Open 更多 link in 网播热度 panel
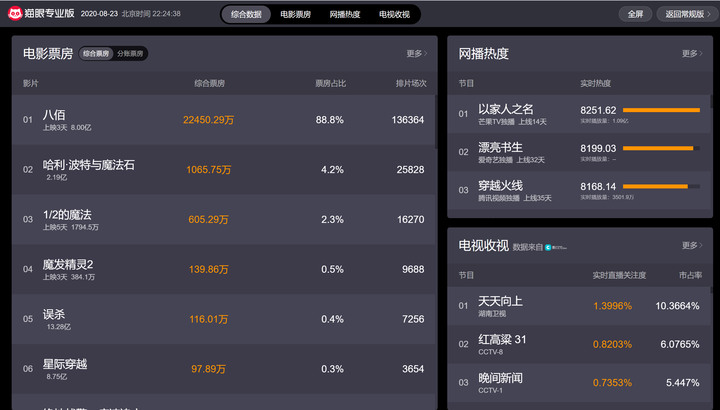 692,54
